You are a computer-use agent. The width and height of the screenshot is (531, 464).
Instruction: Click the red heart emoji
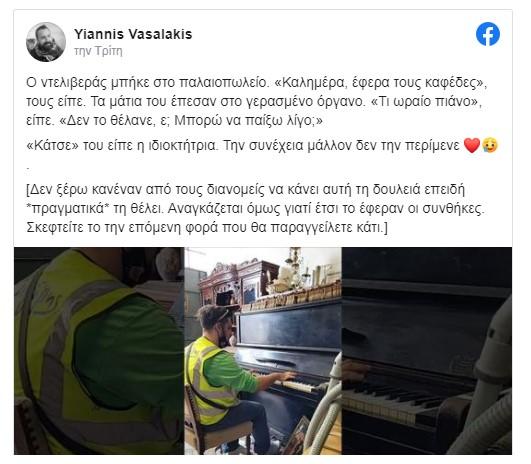(x=472, y=145)
